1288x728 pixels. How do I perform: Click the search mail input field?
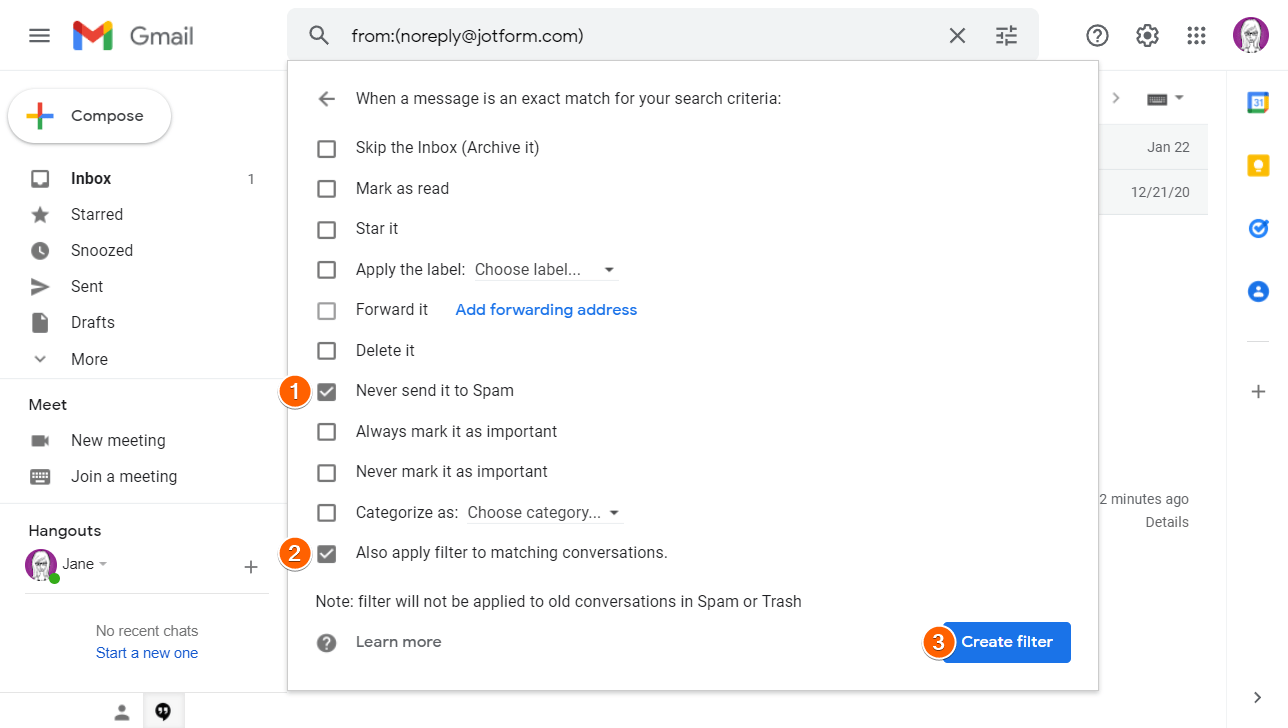[640, 36]
